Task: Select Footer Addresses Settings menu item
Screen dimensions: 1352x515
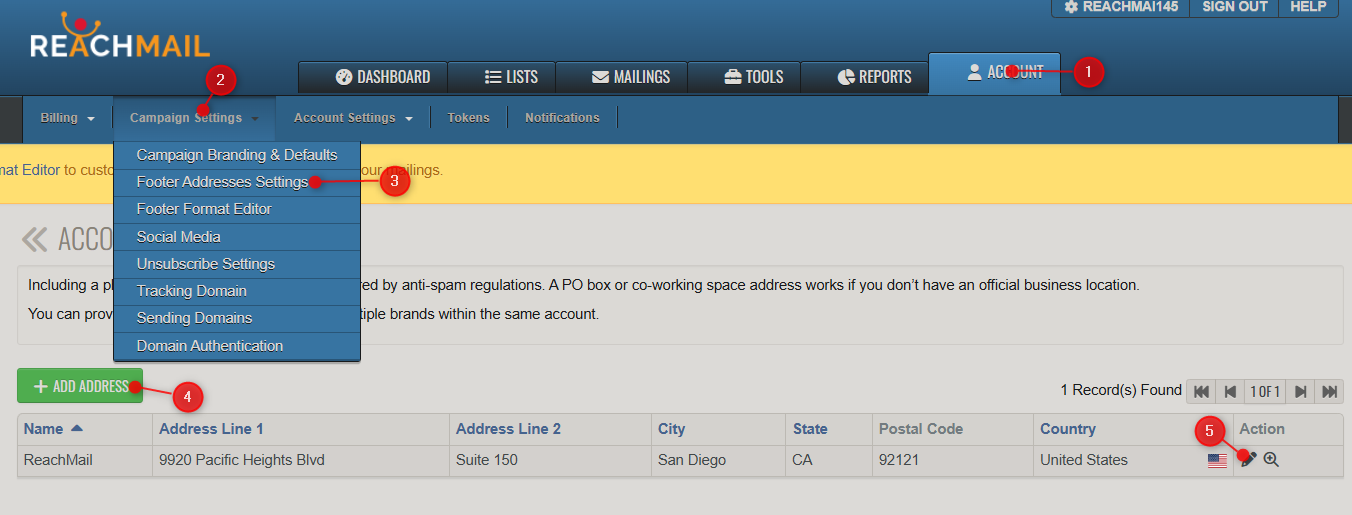Action: (x=222, y=182)
